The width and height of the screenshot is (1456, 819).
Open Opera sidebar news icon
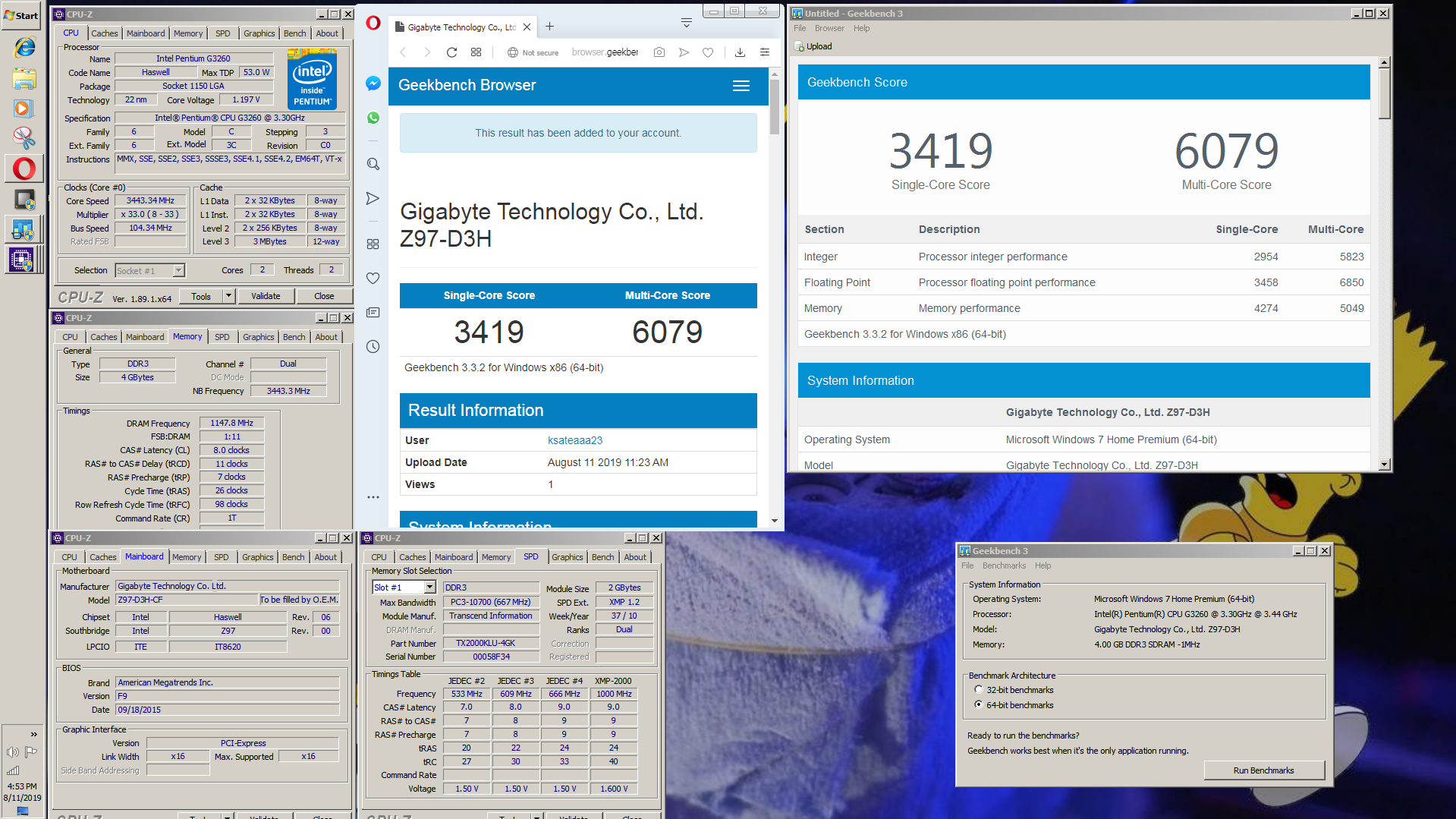pyautogui.click(x=373, y=313)
